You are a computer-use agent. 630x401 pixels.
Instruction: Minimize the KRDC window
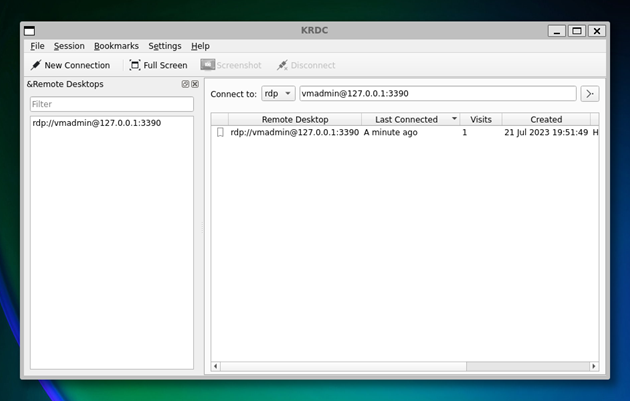(x=556, y=31)
